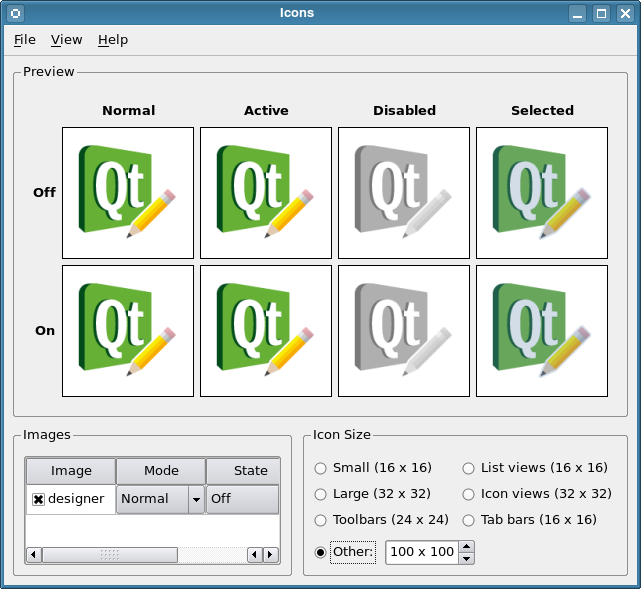The height and width of the screenshot is (589, 641).
Task: Open the File menu
Action: 25,40
